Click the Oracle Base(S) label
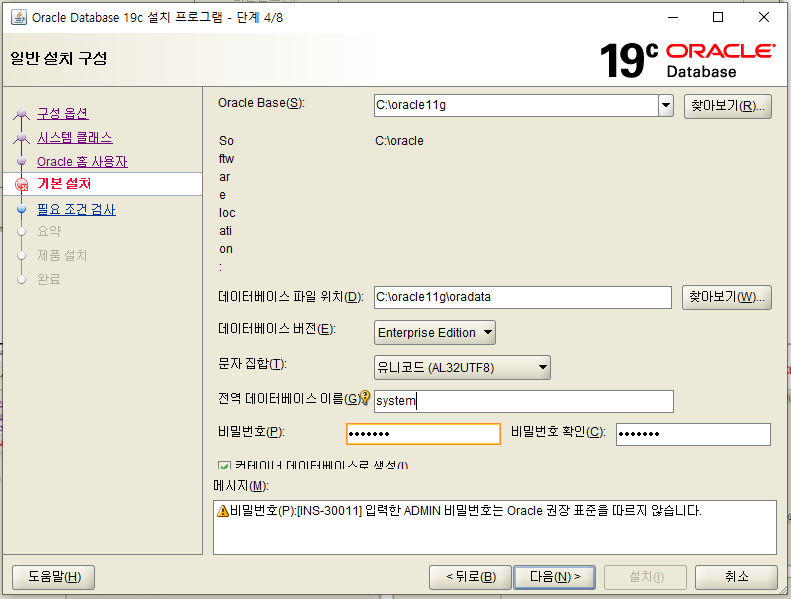Image resolution: width=791 pixels, height=599 pixels. (x=261, y=103)
